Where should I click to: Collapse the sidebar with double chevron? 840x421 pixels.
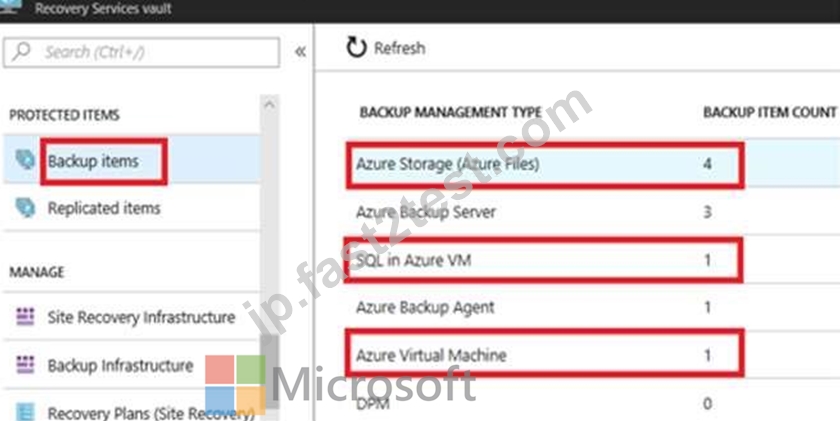pyautogui.click(x=300, y=52)
